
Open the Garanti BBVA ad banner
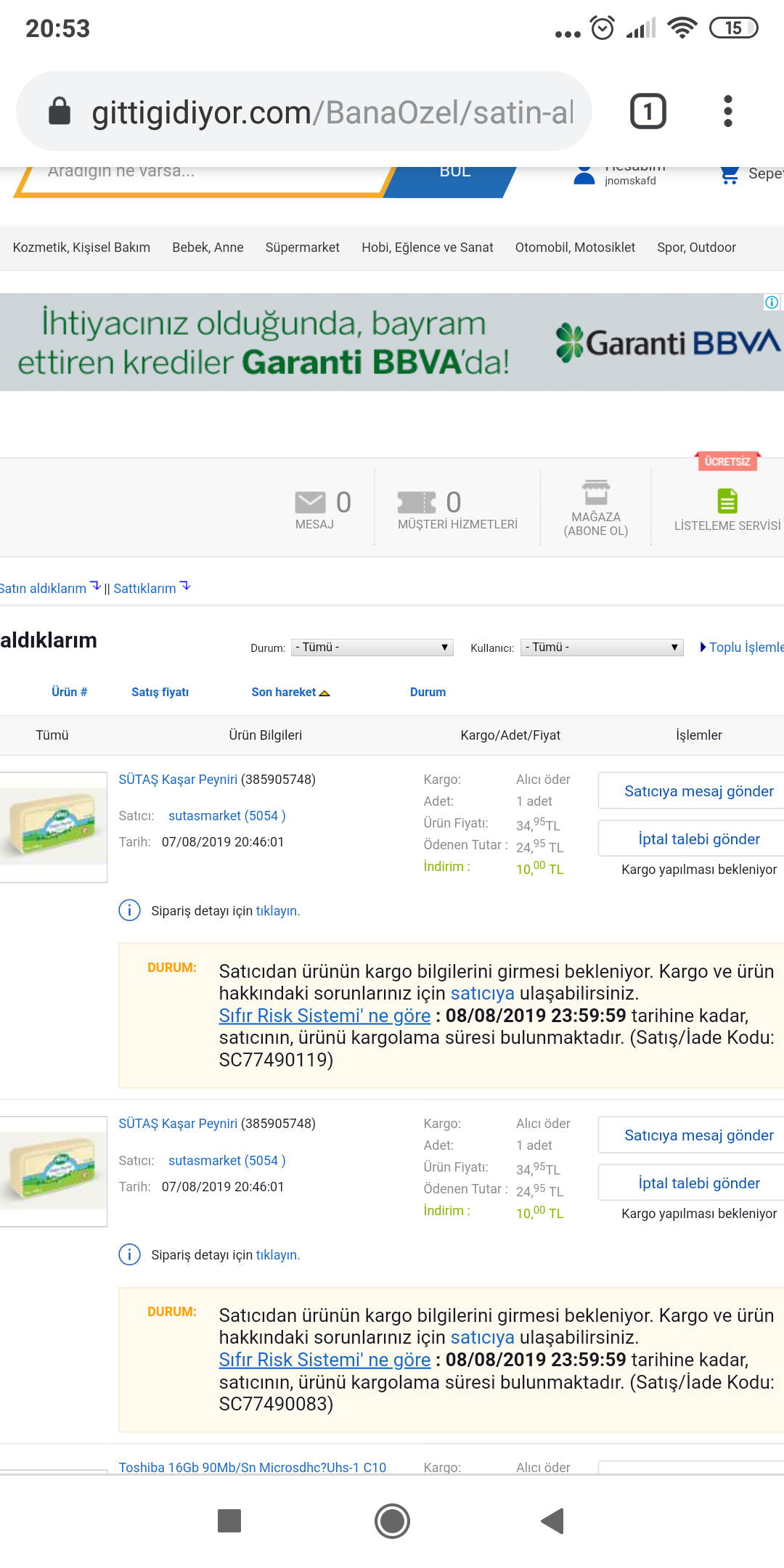tap(392, 342)
